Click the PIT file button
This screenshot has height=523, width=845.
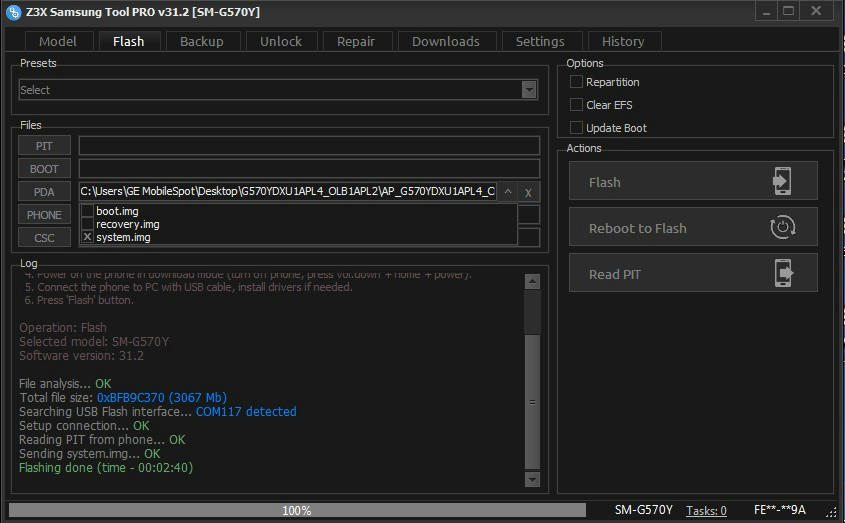coord(44,146)
